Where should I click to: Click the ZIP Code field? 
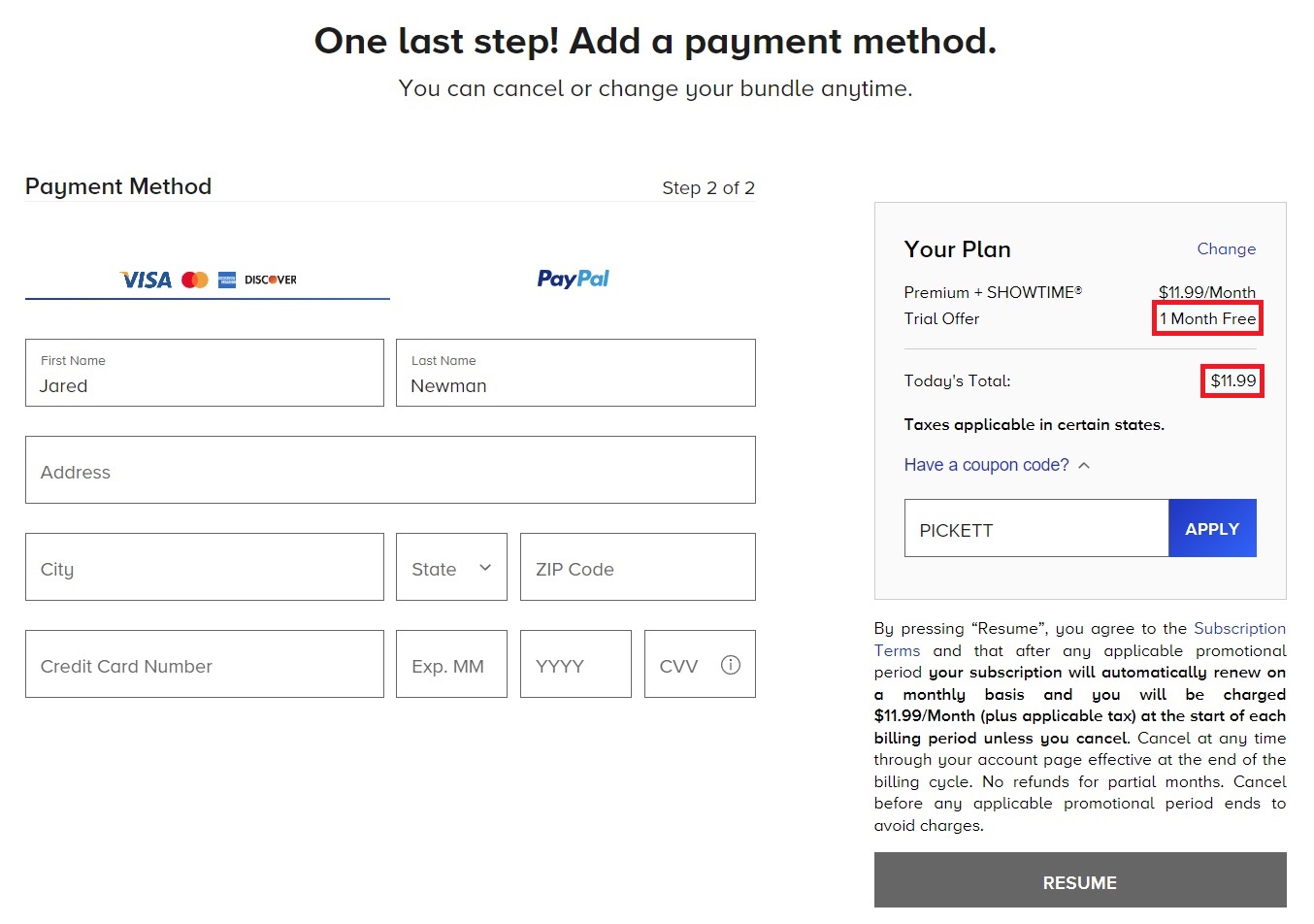coord(637,568)
